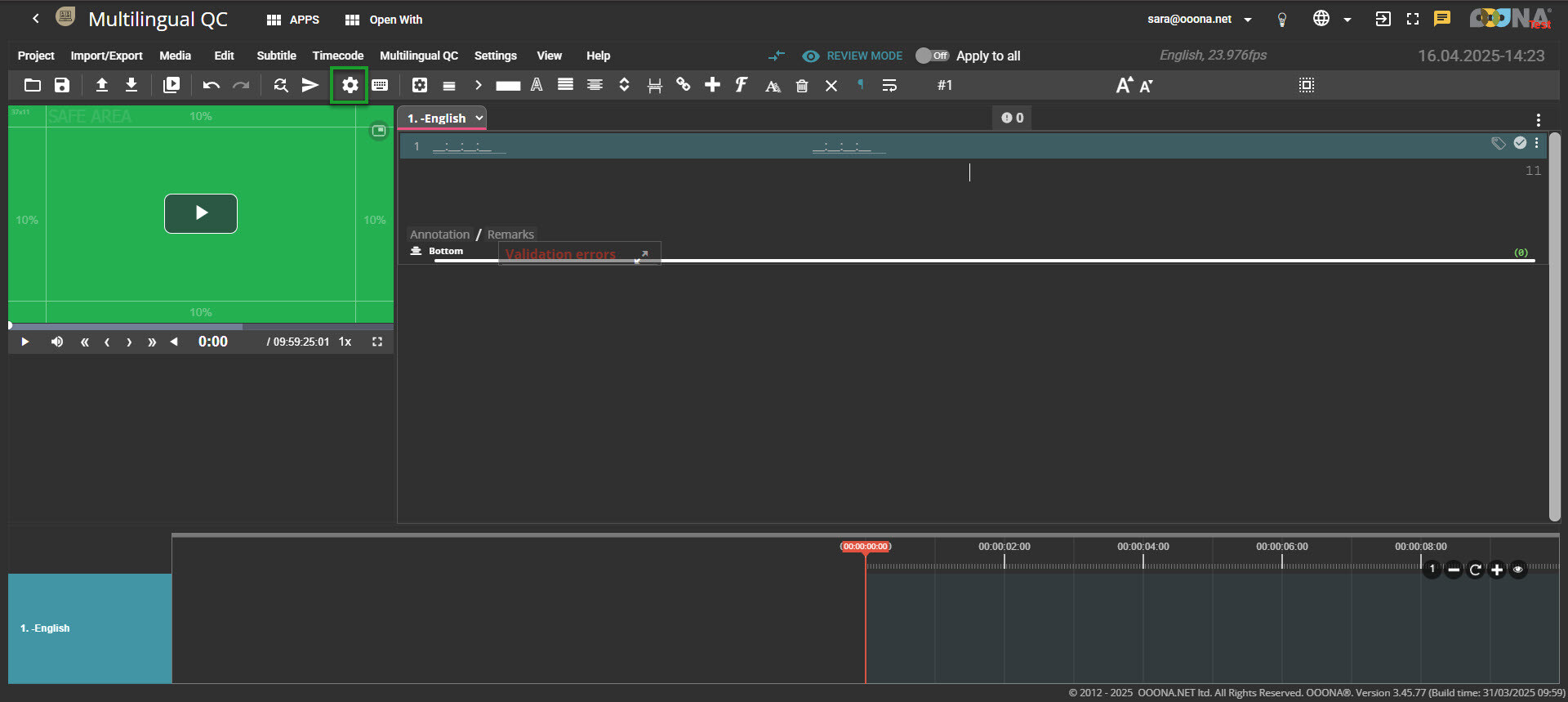The width and height of the screenshot is (1568, 702).
Task: Open settings via highlighted gear icon
Action: 350,85
